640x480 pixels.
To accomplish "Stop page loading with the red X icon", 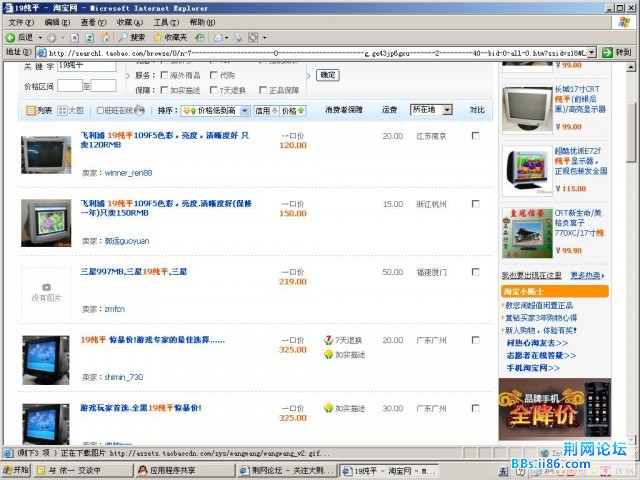I will [x=74, y=38].
